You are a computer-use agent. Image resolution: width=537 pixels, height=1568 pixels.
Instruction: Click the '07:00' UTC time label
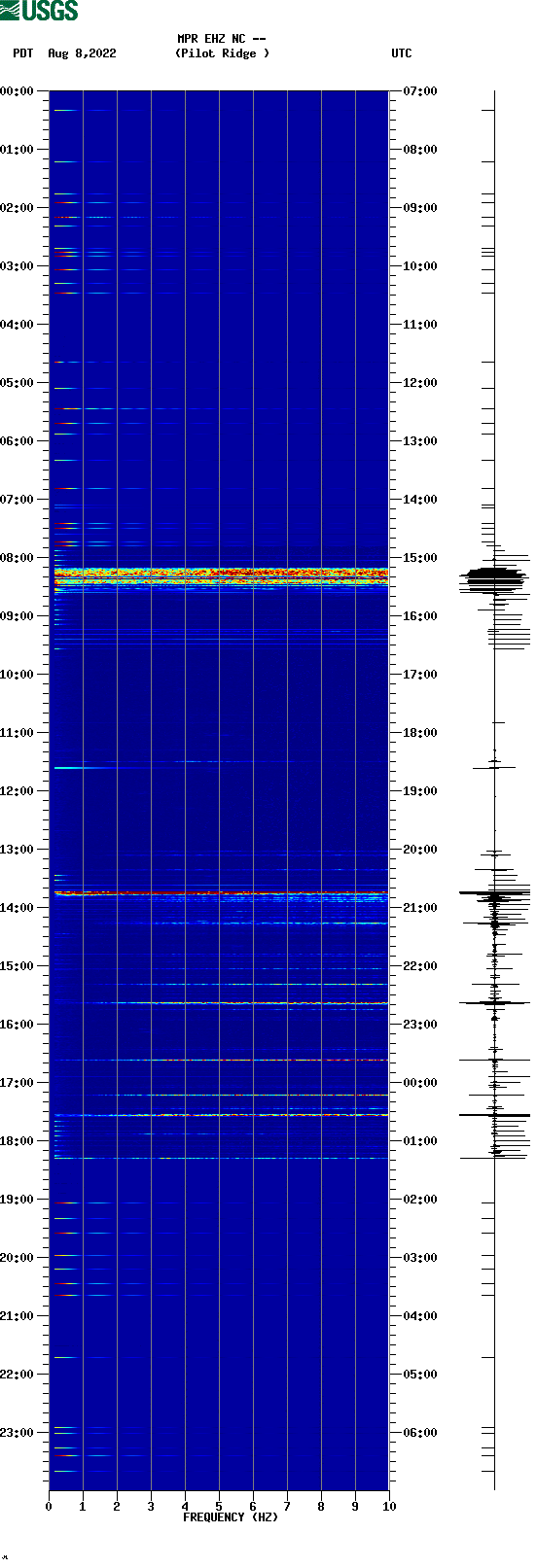(420, 91)
